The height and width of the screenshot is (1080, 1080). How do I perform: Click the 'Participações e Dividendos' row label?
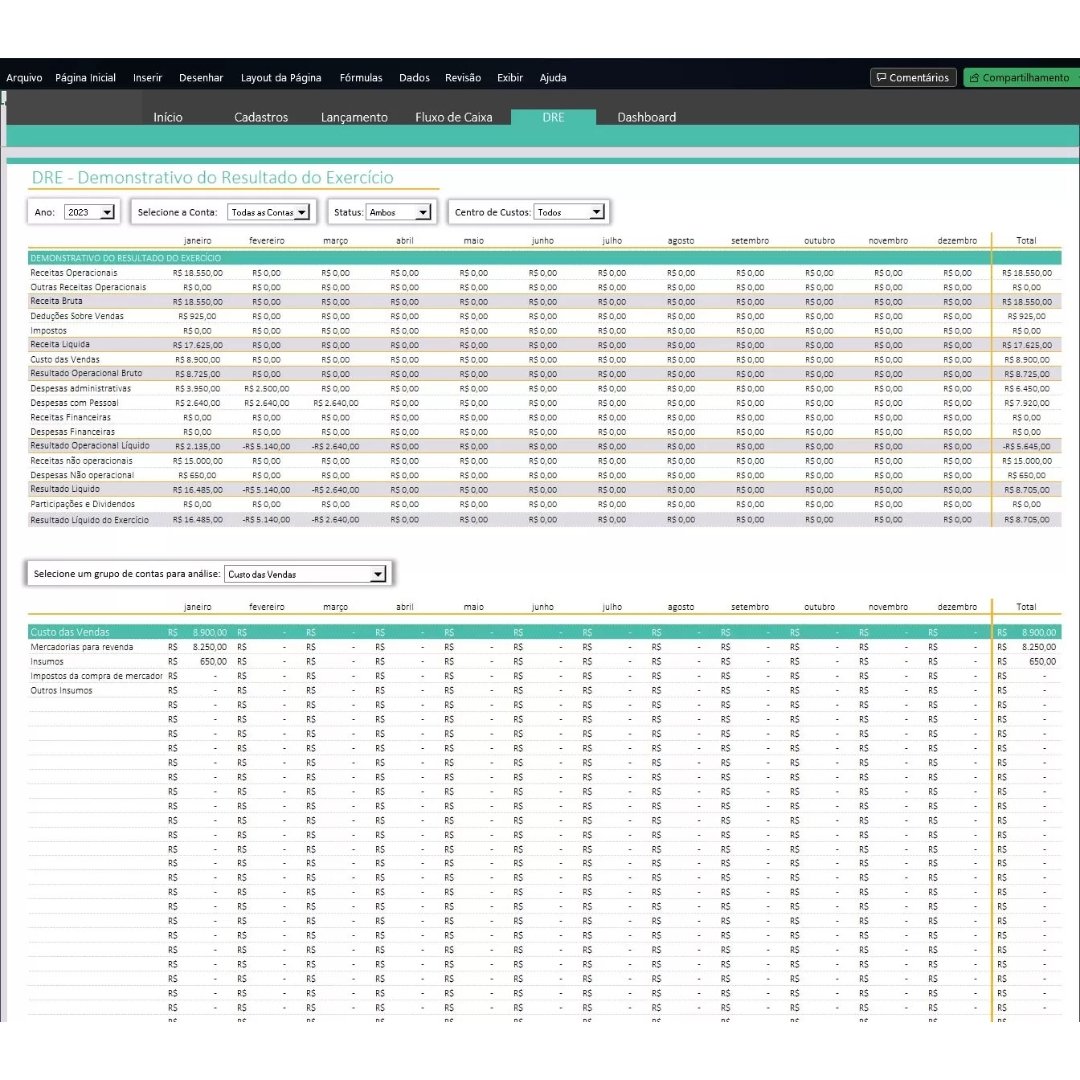(83, 504)
